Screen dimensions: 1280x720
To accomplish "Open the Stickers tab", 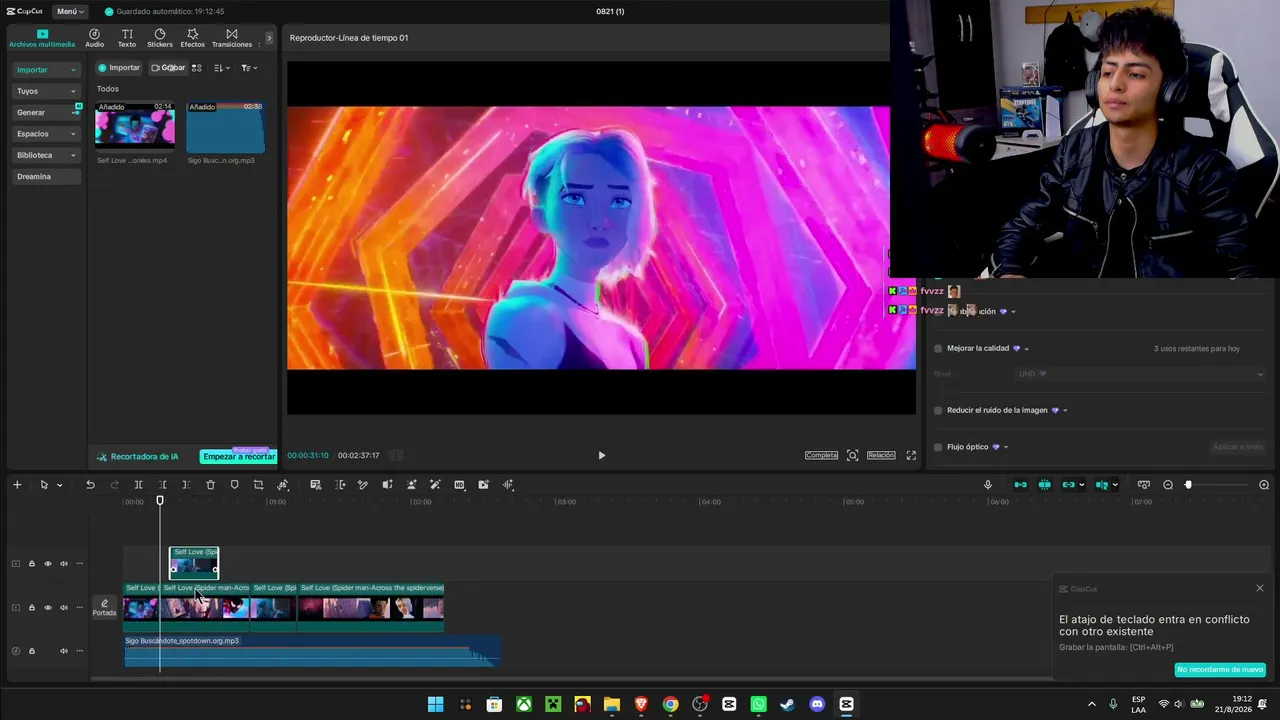I will coord(160,38).
